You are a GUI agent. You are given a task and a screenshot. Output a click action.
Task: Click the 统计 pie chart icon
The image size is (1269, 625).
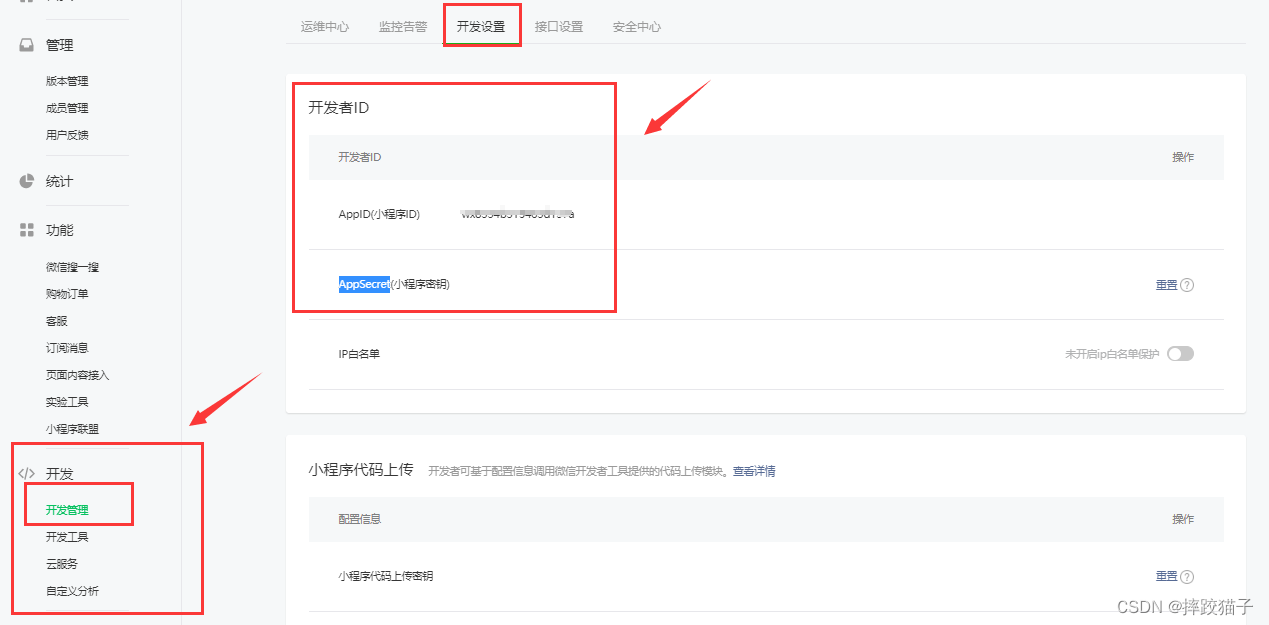27,181
